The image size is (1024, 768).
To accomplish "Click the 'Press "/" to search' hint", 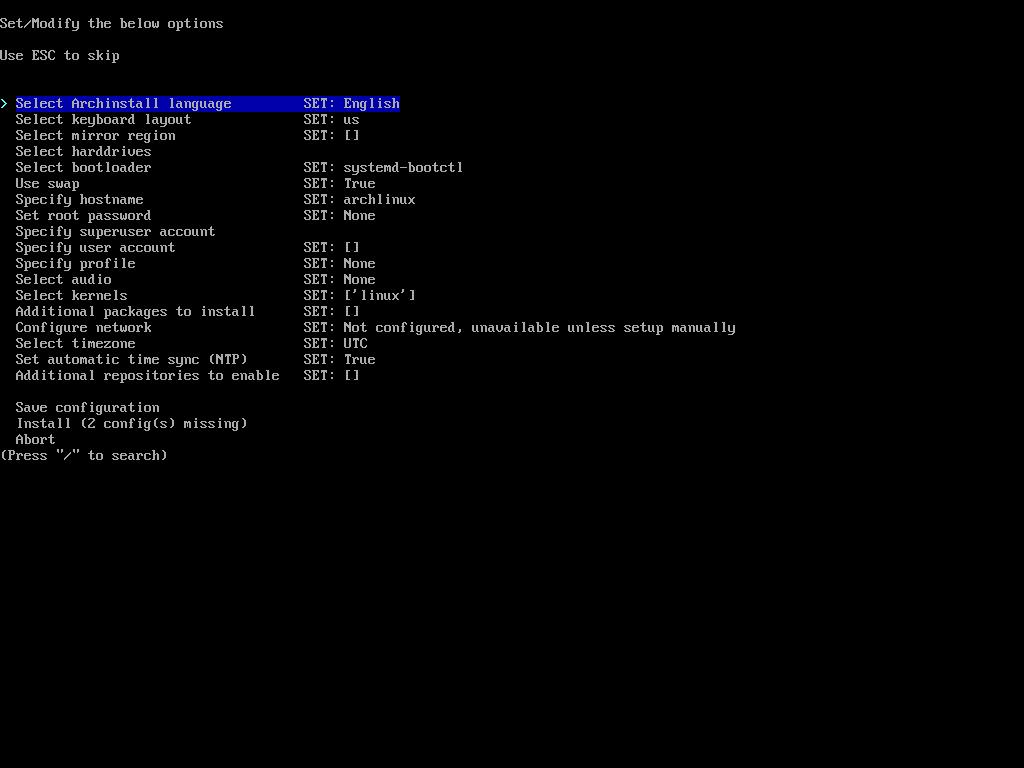I will pos(84,456).
